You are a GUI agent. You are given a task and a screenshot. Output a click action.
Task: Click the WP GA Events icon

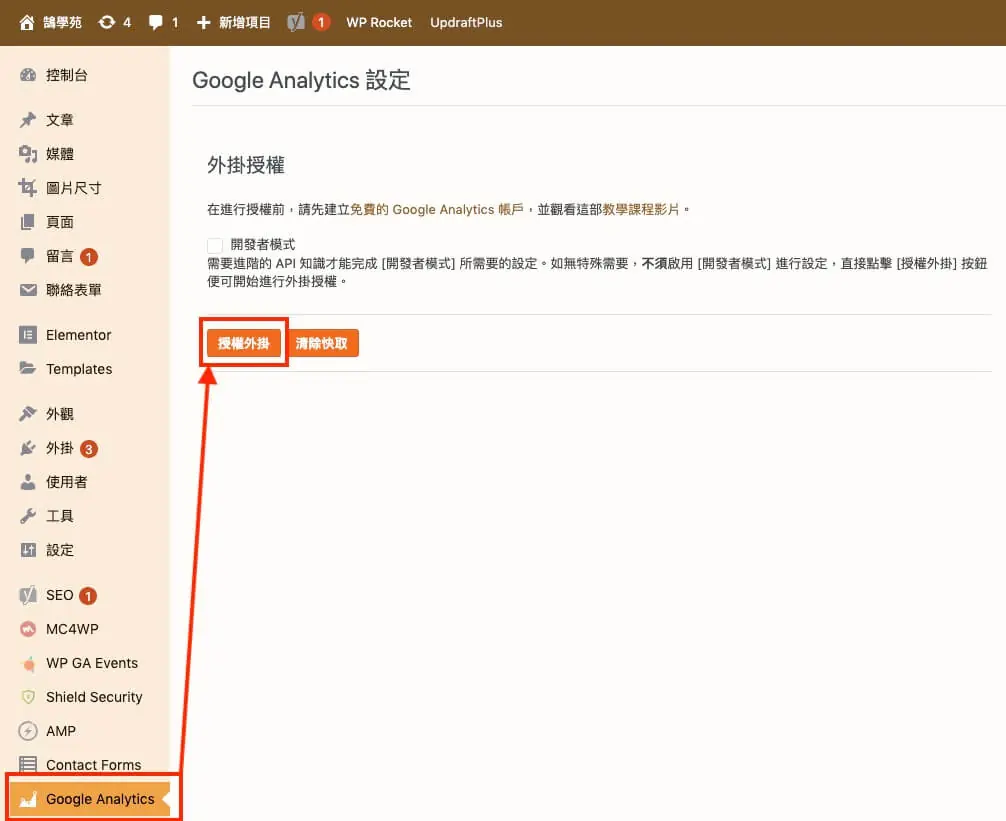(x=28, y=663)
